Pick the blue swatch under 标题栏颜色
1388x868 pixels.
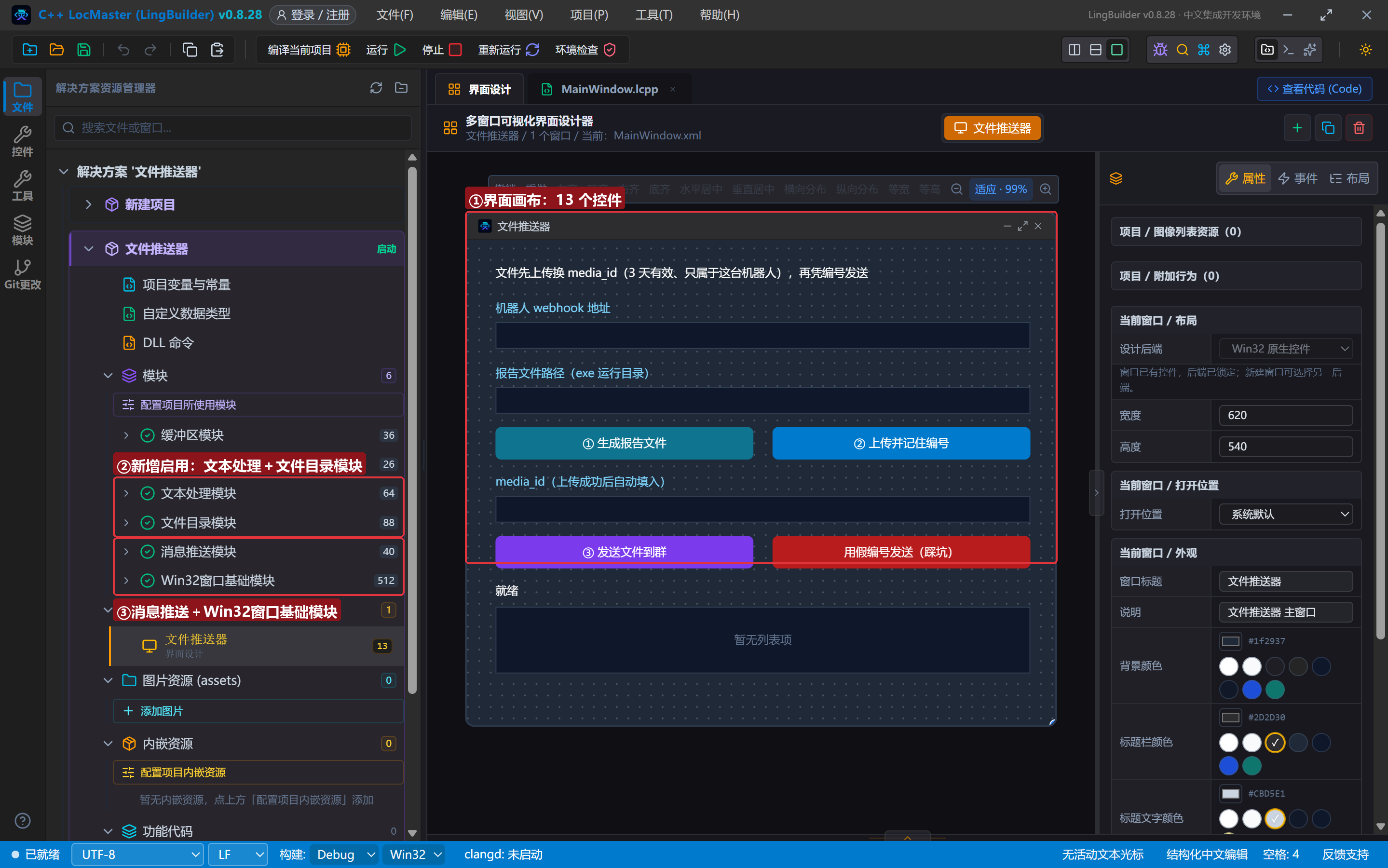pyautogui.click(x=1228, y=765)
